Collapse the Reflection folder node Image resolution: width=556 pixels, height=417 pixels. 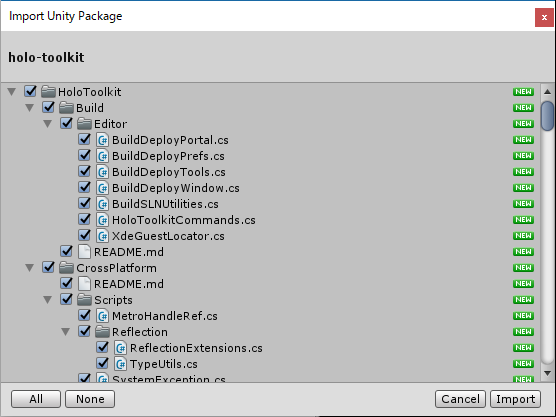click(x=66, y=332)
